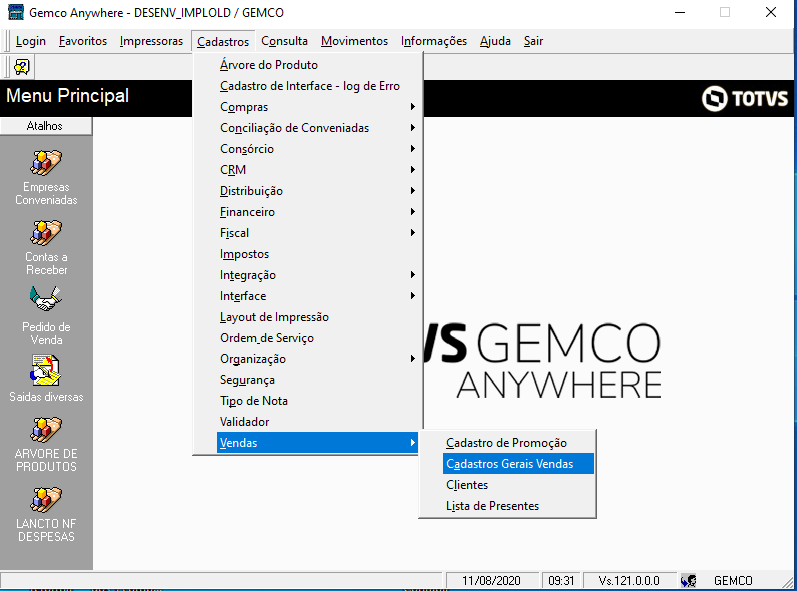Click the time 09:31 in status bar
This screenshot has width=797, height=591.
[x=561, y=580]
